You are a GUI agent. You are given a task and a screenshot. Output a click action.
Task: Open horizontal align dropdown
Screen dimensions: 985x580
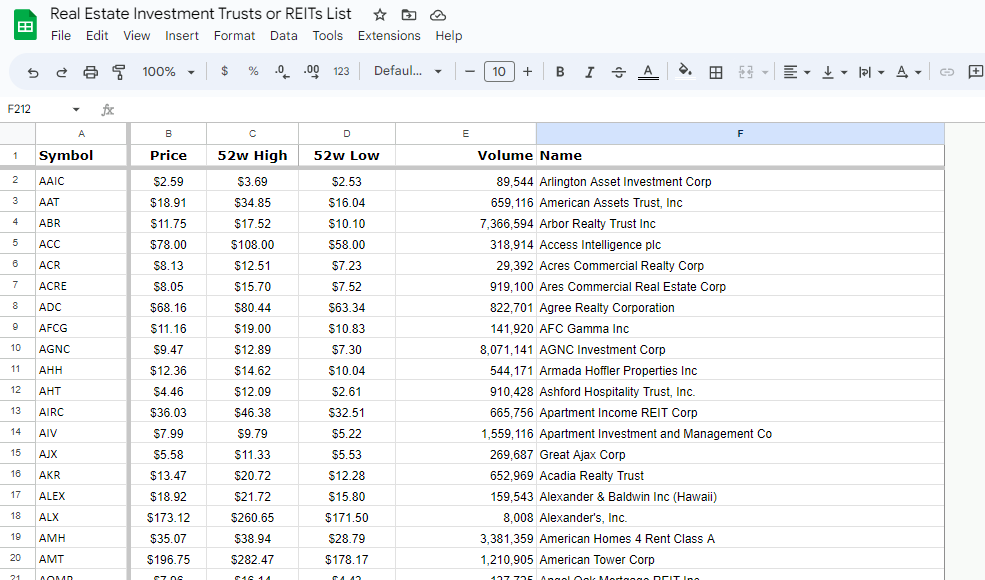point(797,72)
